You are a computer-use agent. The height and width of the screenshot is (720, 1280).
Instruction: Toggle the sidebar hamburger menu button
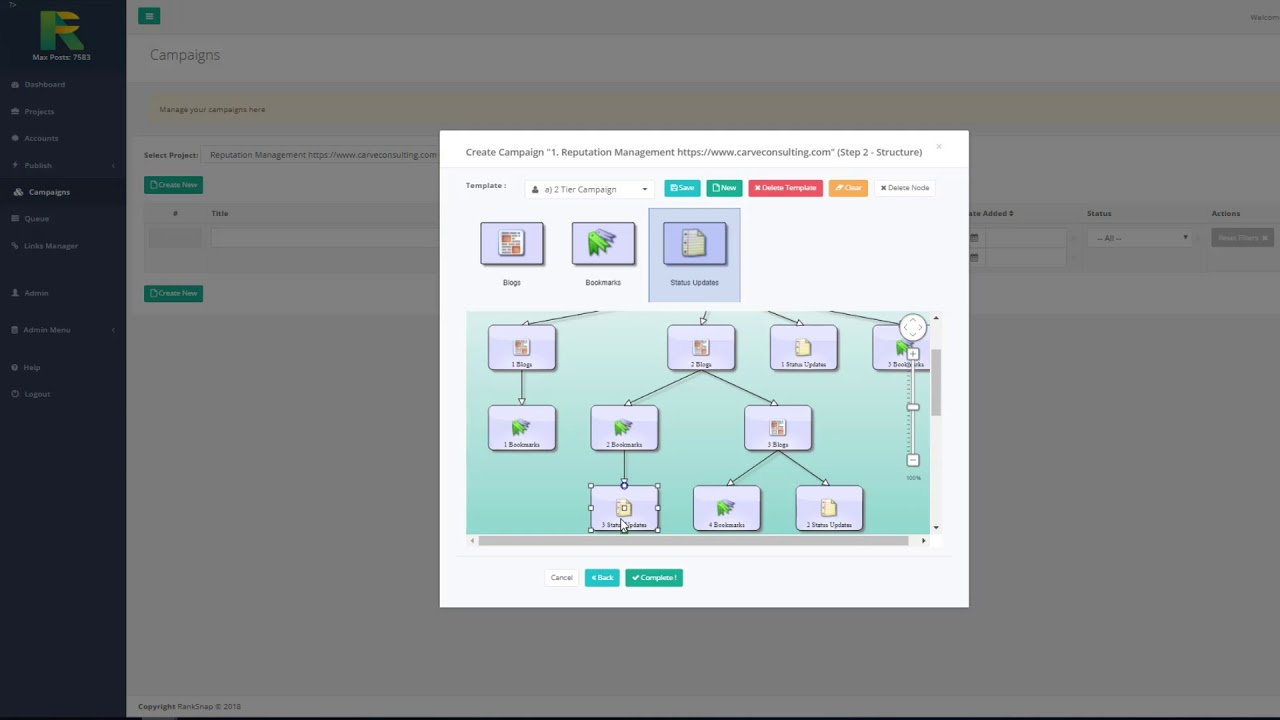149,16
